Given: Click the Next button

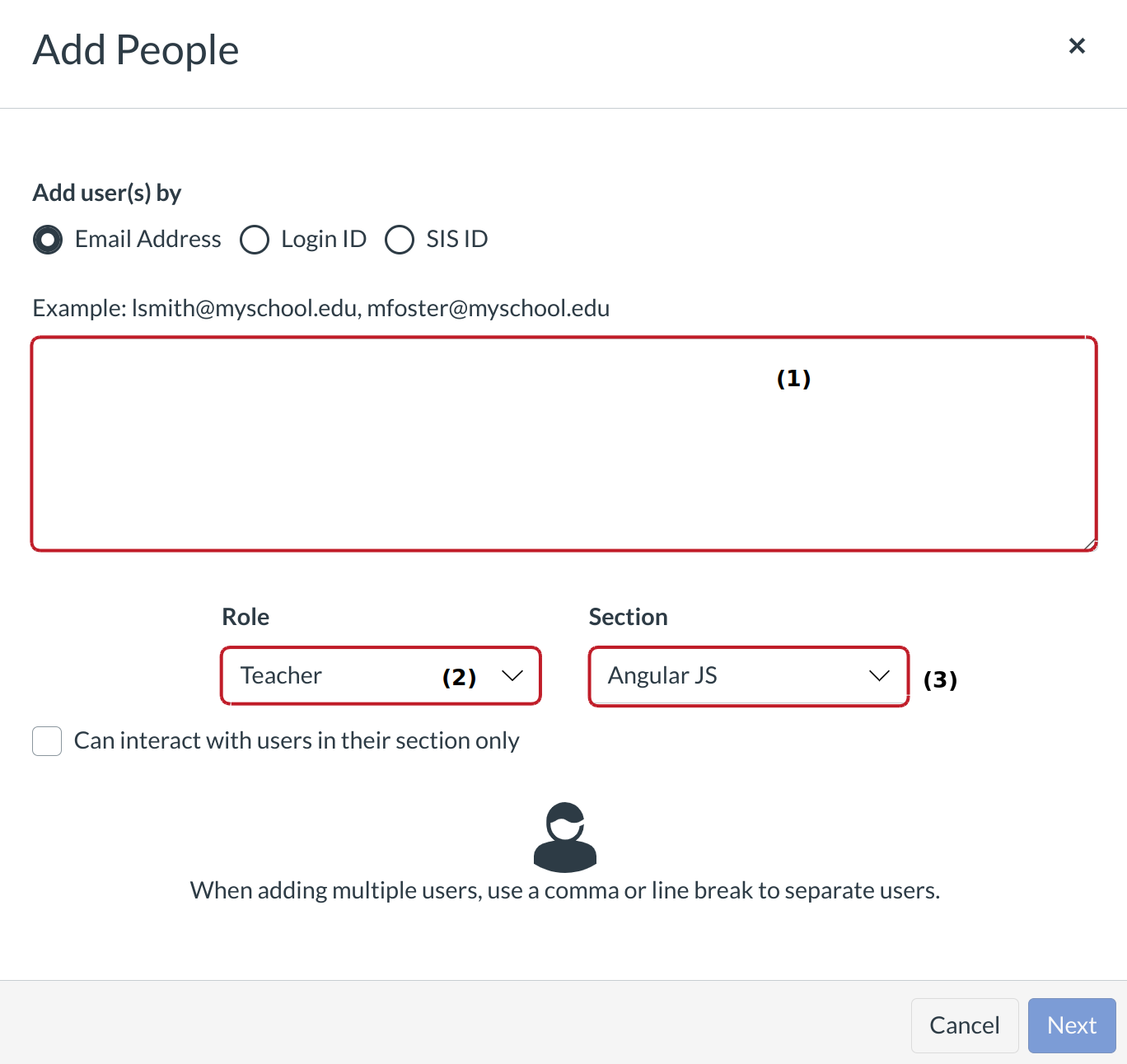Looking at the screenshot, I should click(x=1071, y=1025).
